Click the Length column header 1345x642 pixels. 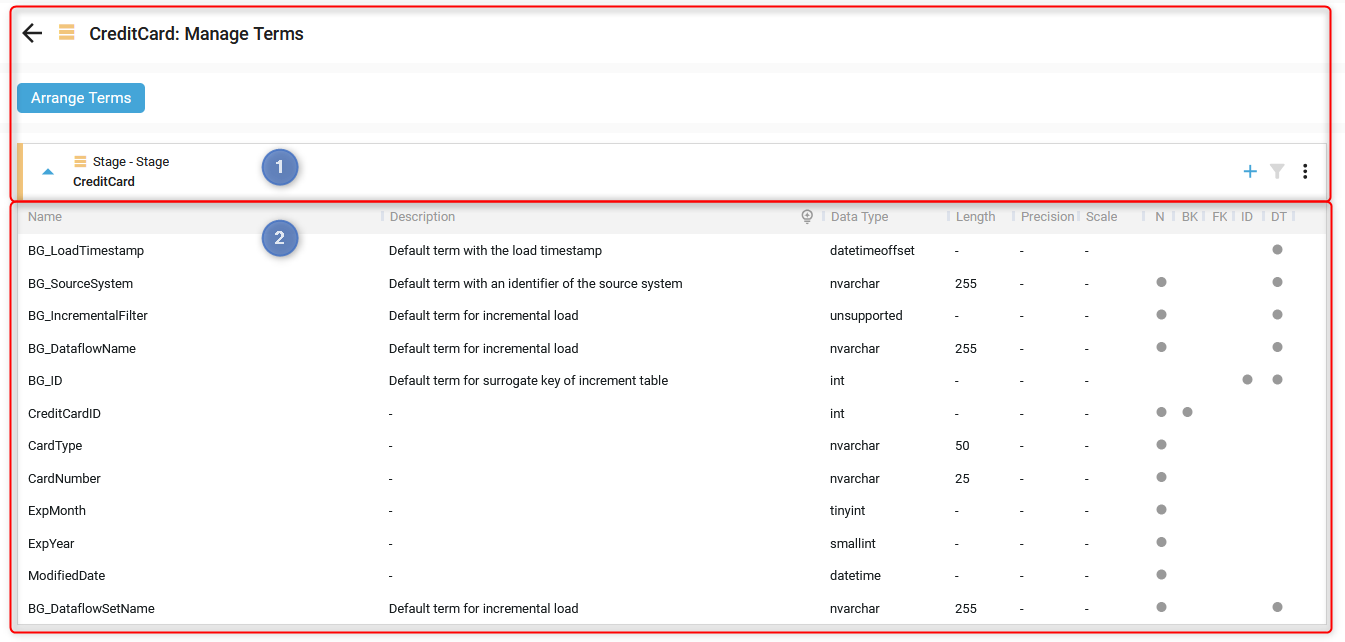975,217
